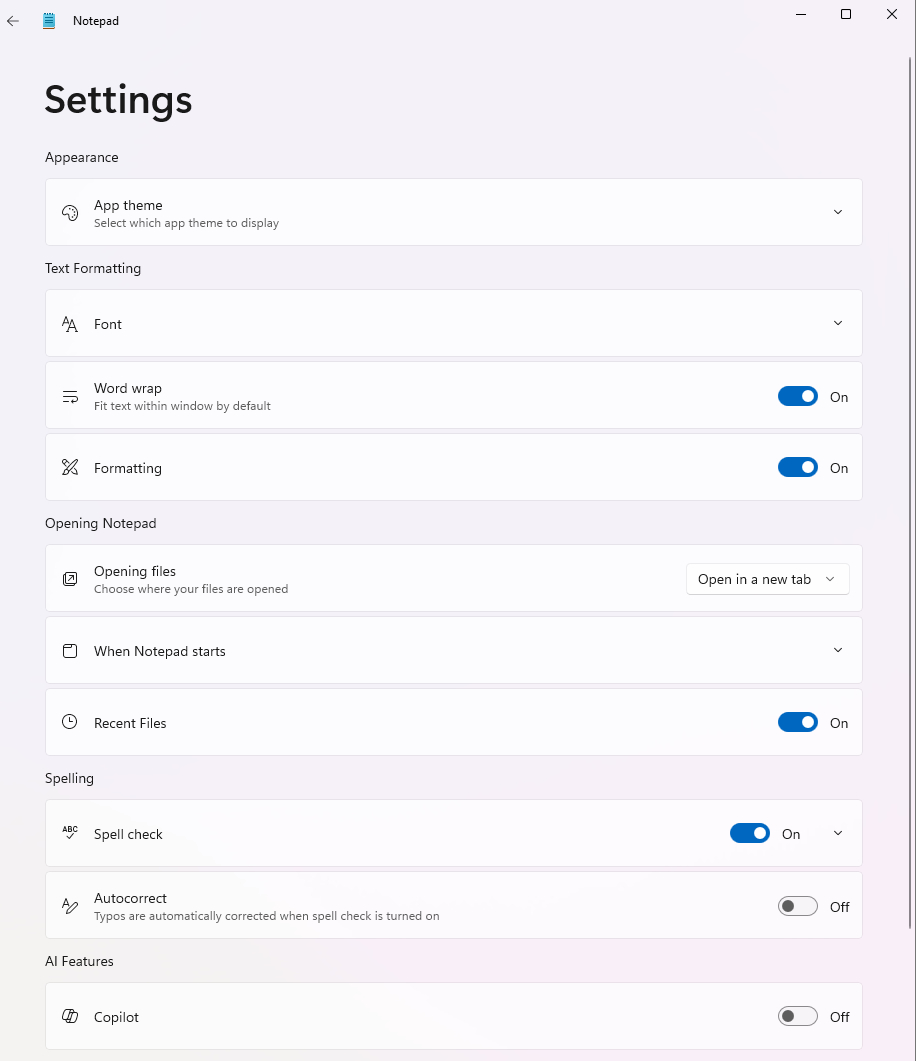Expand the App theme section
This screenshot has width=916, height=1061.
(838, 212)
